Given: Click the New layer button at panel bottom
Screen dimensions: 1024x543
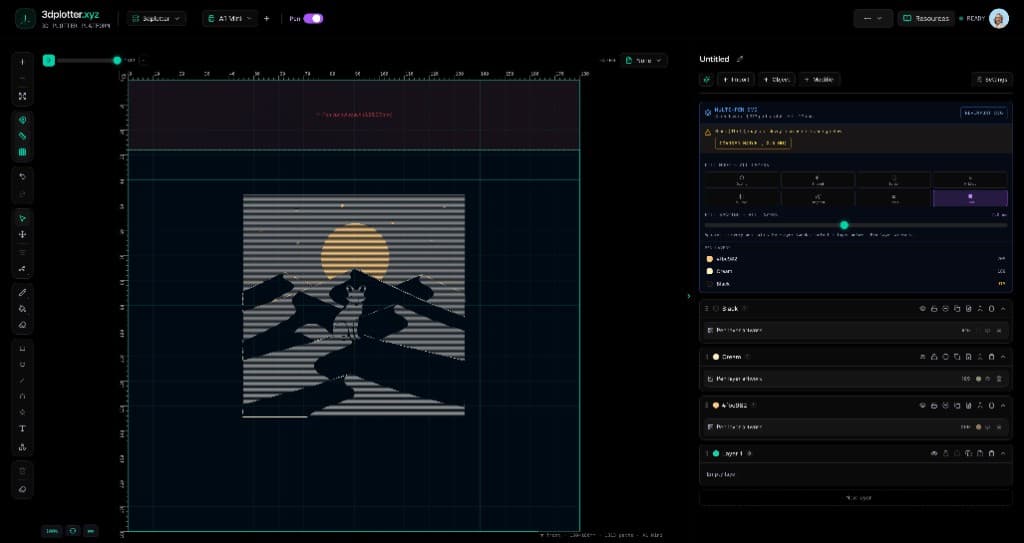Looking at the screenshot, I should pos(856,498).
